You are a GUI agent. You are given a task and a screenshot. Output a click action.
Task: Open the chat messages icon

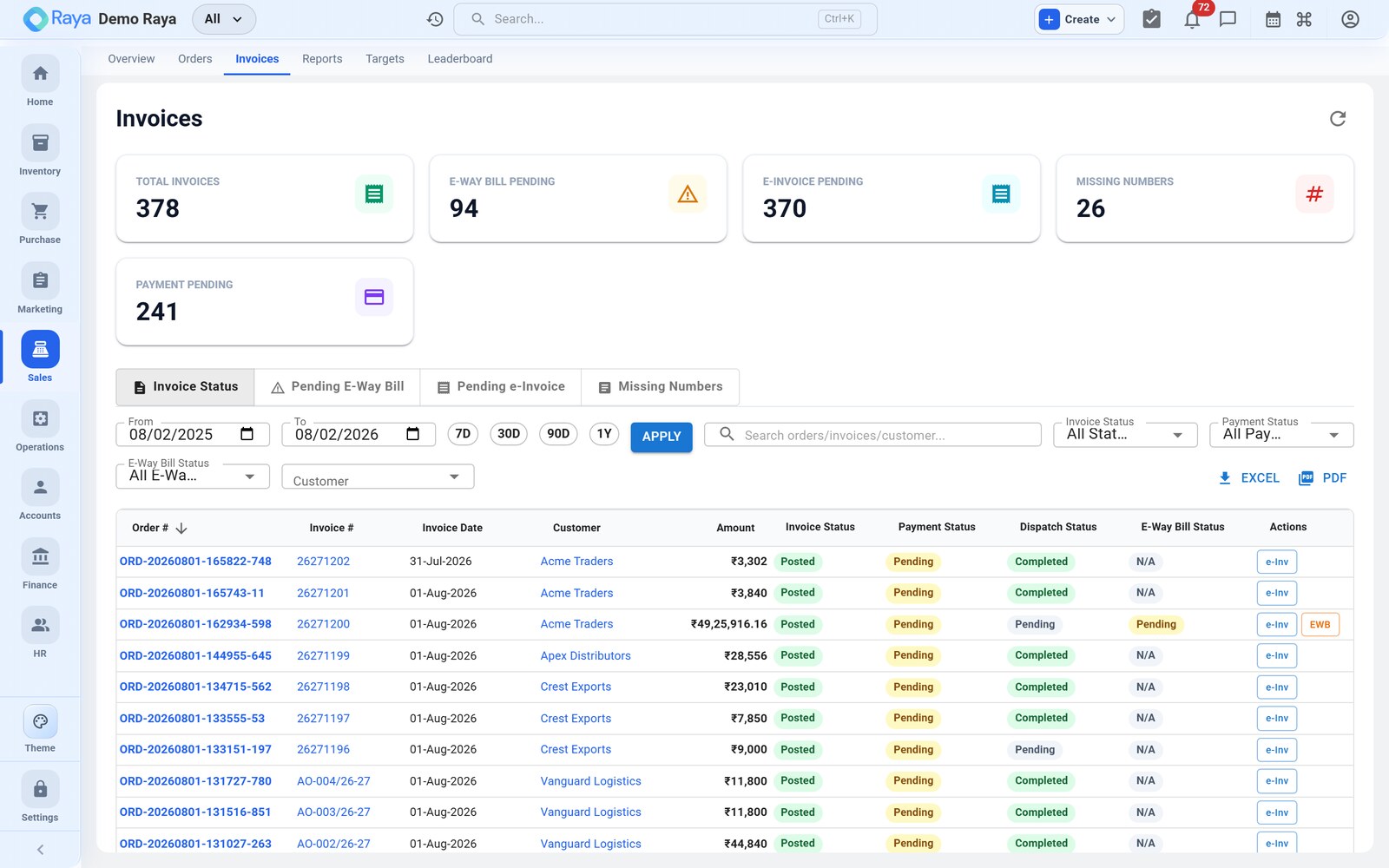1228,19
